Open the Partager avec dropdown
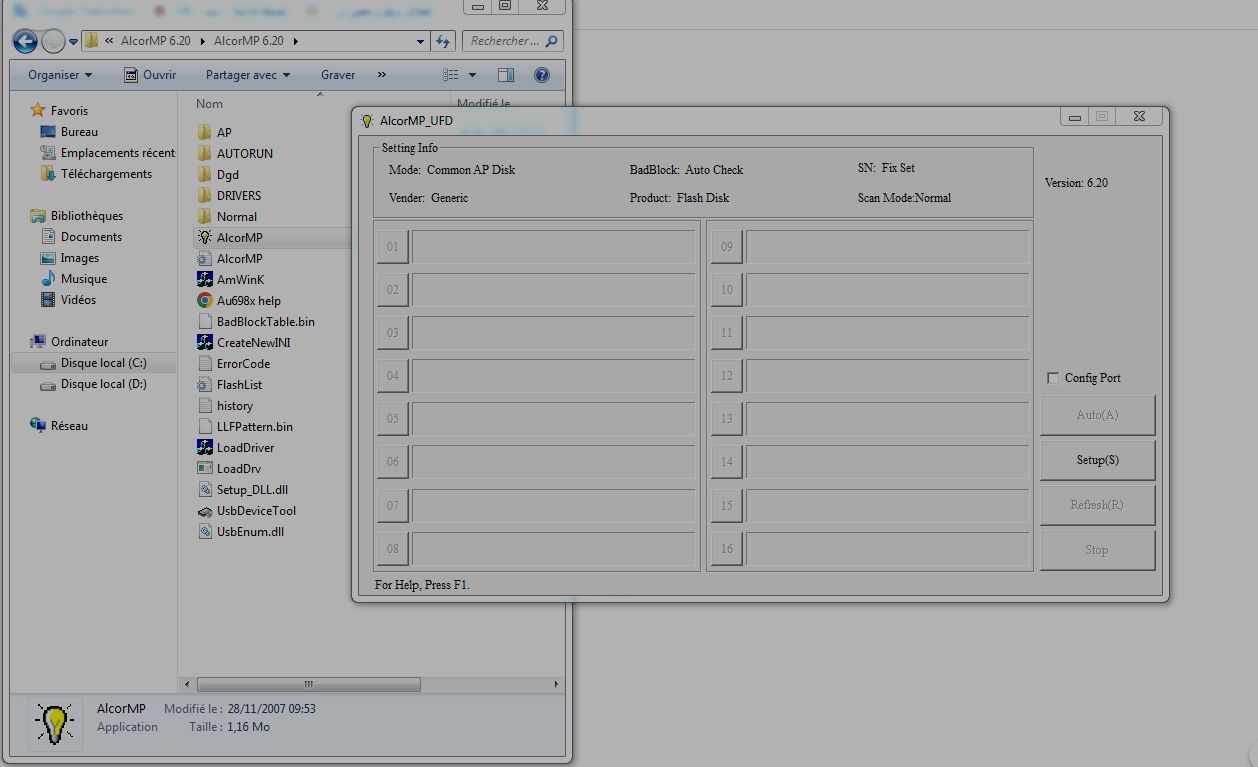1258x767 pixels. pos(248,75)
